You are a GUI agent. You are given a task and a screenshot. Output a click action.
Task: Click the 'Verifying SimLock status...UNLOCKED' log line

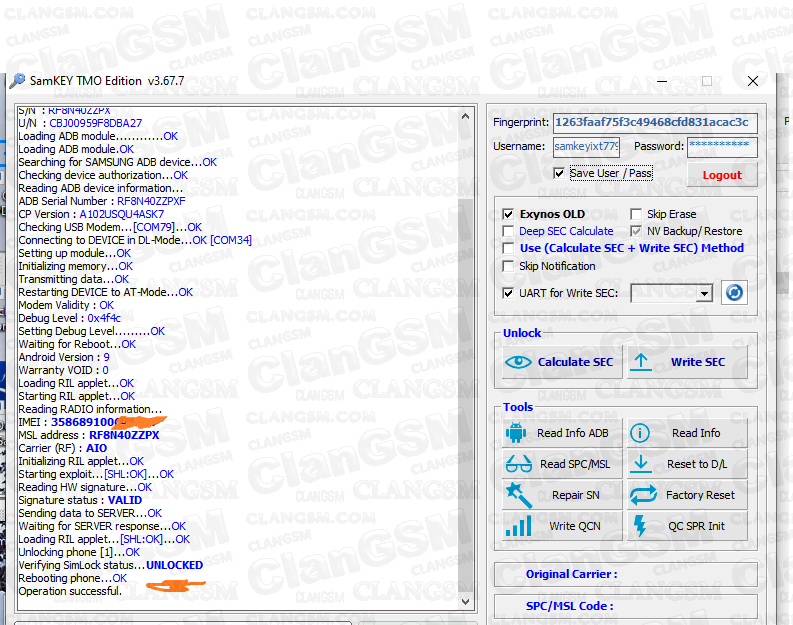111,565
